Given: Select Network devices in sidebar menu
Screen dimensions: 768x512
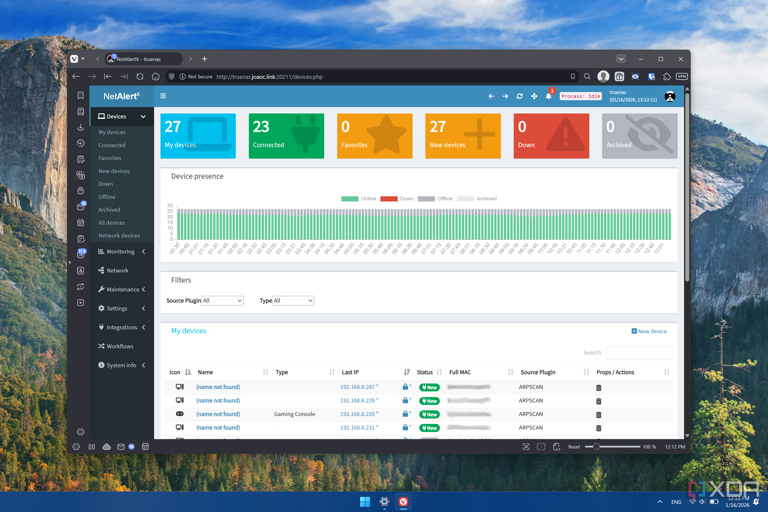Looking at the screenshot, I should click(x=119, y=236).
